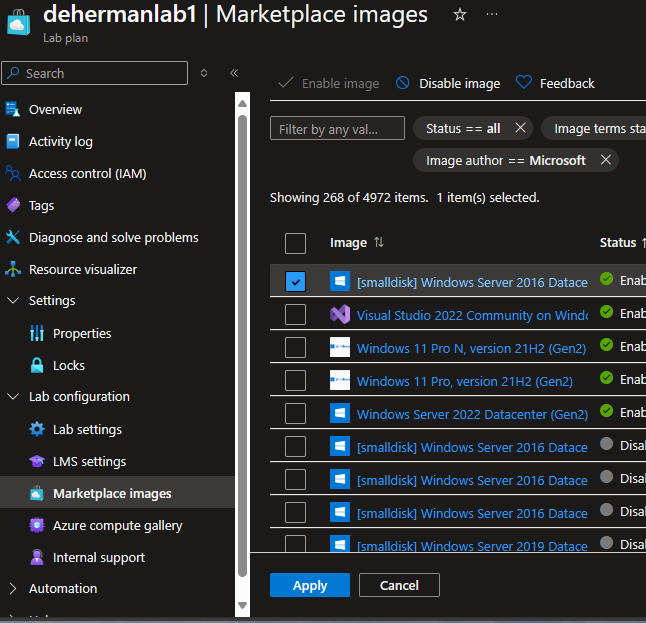The height and width of the screenshot is (623, 646).
Task: Click Enable image checkmark button
Action: point(329,83)
